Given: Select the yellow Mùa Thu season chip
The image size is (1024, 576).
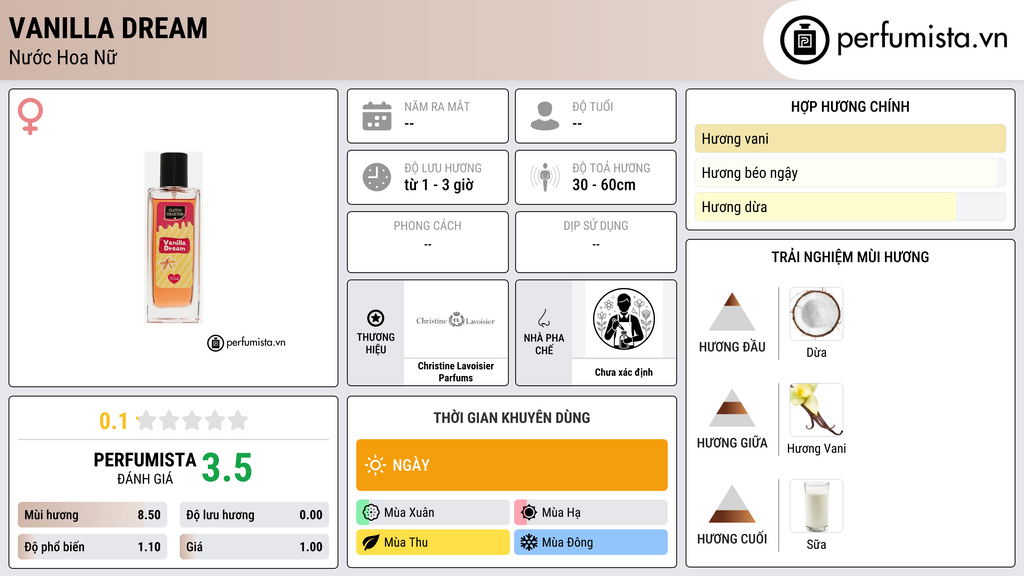Looking at the screenshot, I should [432, 542].
